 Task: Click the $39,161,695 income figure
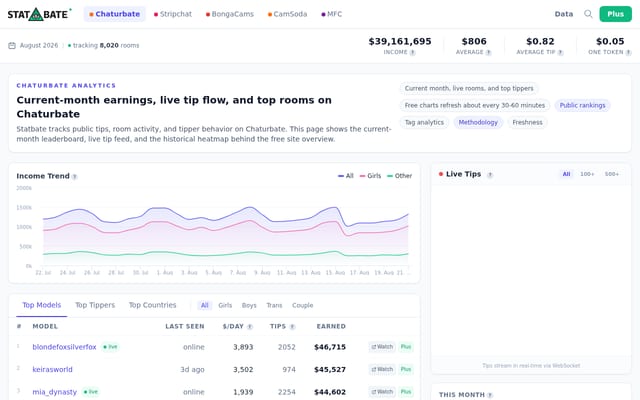[400, 41]
